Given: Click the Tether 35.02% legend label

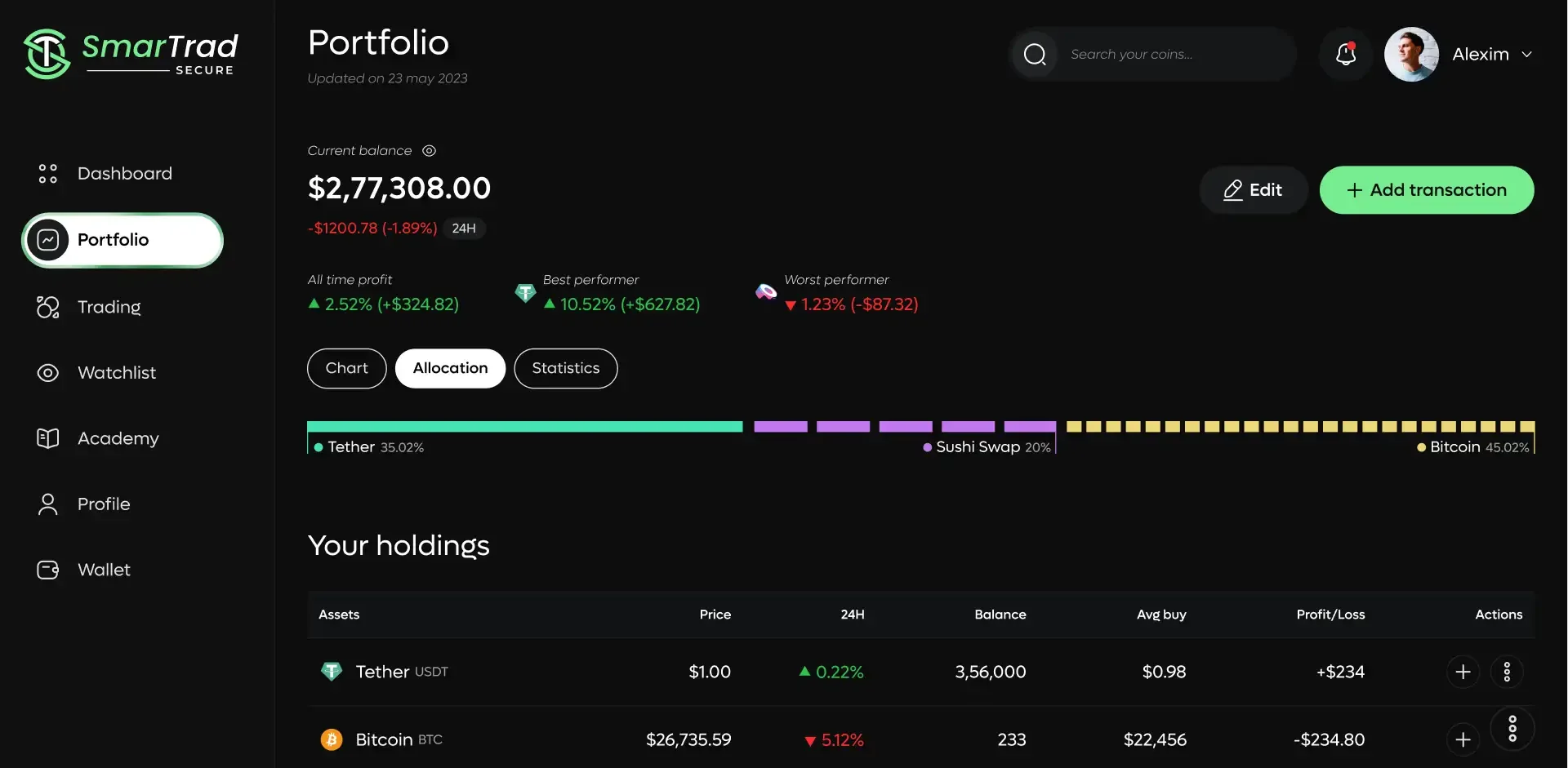Looking at the screenshot, I should click(x=369, y=447).
